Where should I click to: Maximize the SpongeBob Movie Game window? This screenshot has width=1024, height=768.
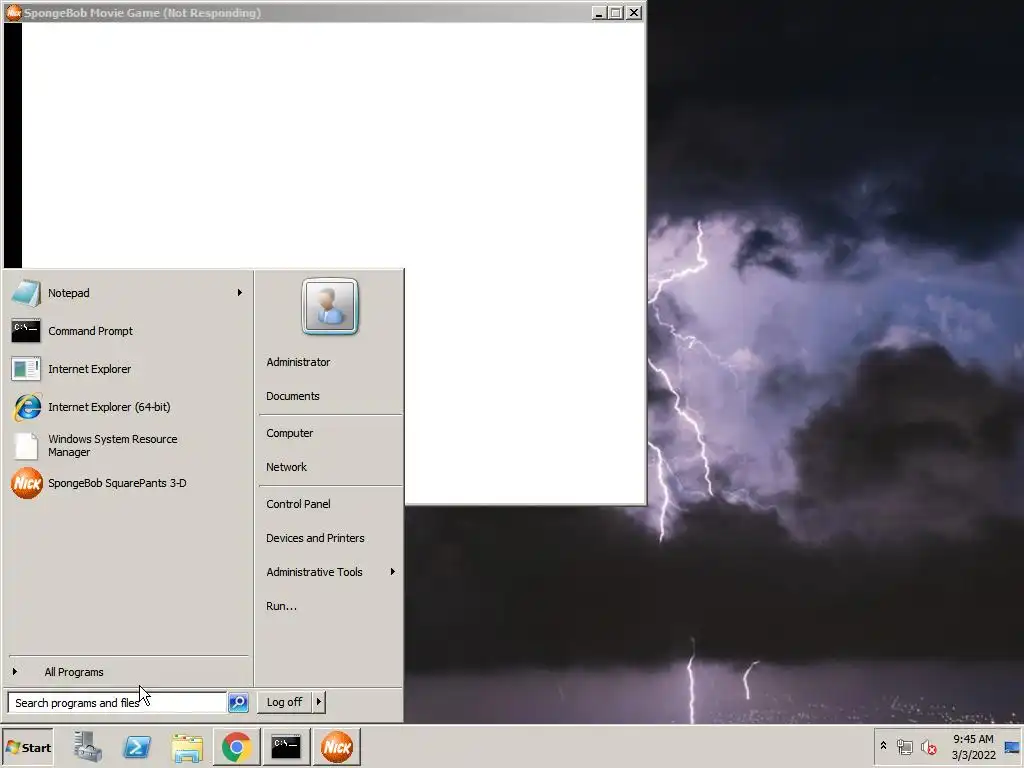[x=616, y=12]
